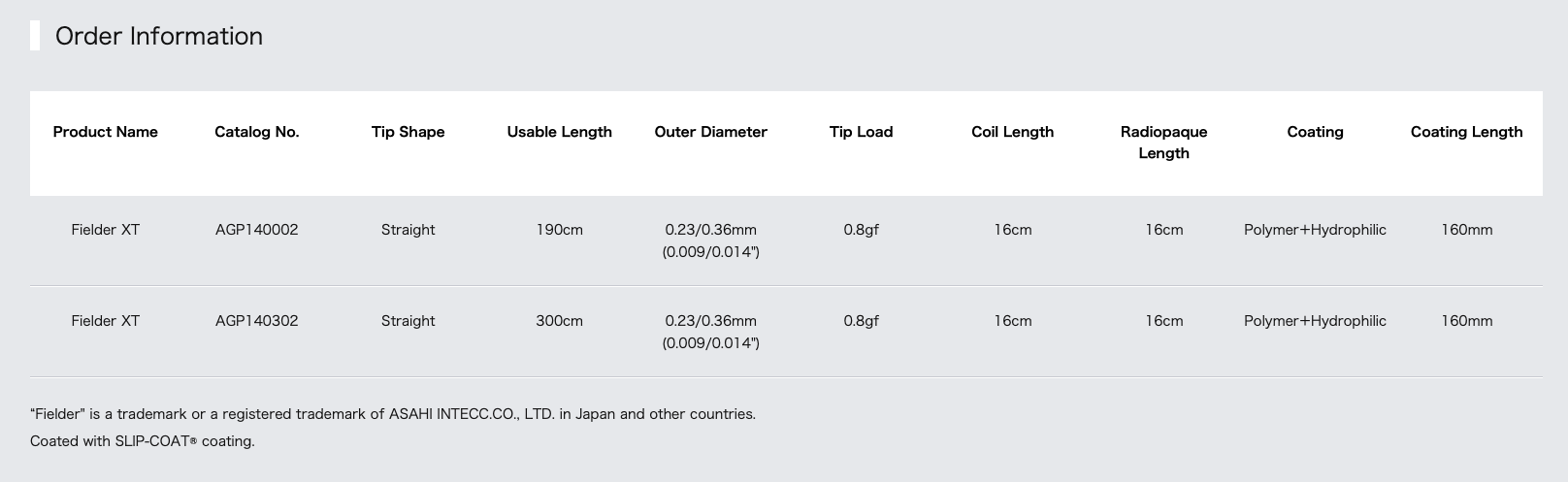Select the 300cm usable length cell
Screen dimensions: 1568x482
[559, 321]
